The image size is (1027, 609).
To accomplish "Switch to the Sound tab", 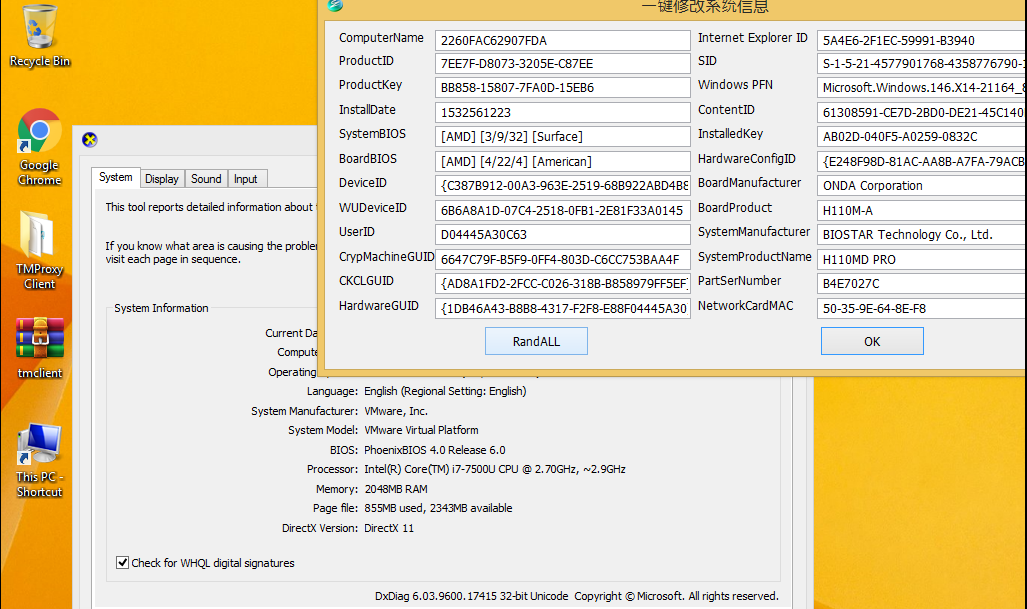I will tap(206, 179).
